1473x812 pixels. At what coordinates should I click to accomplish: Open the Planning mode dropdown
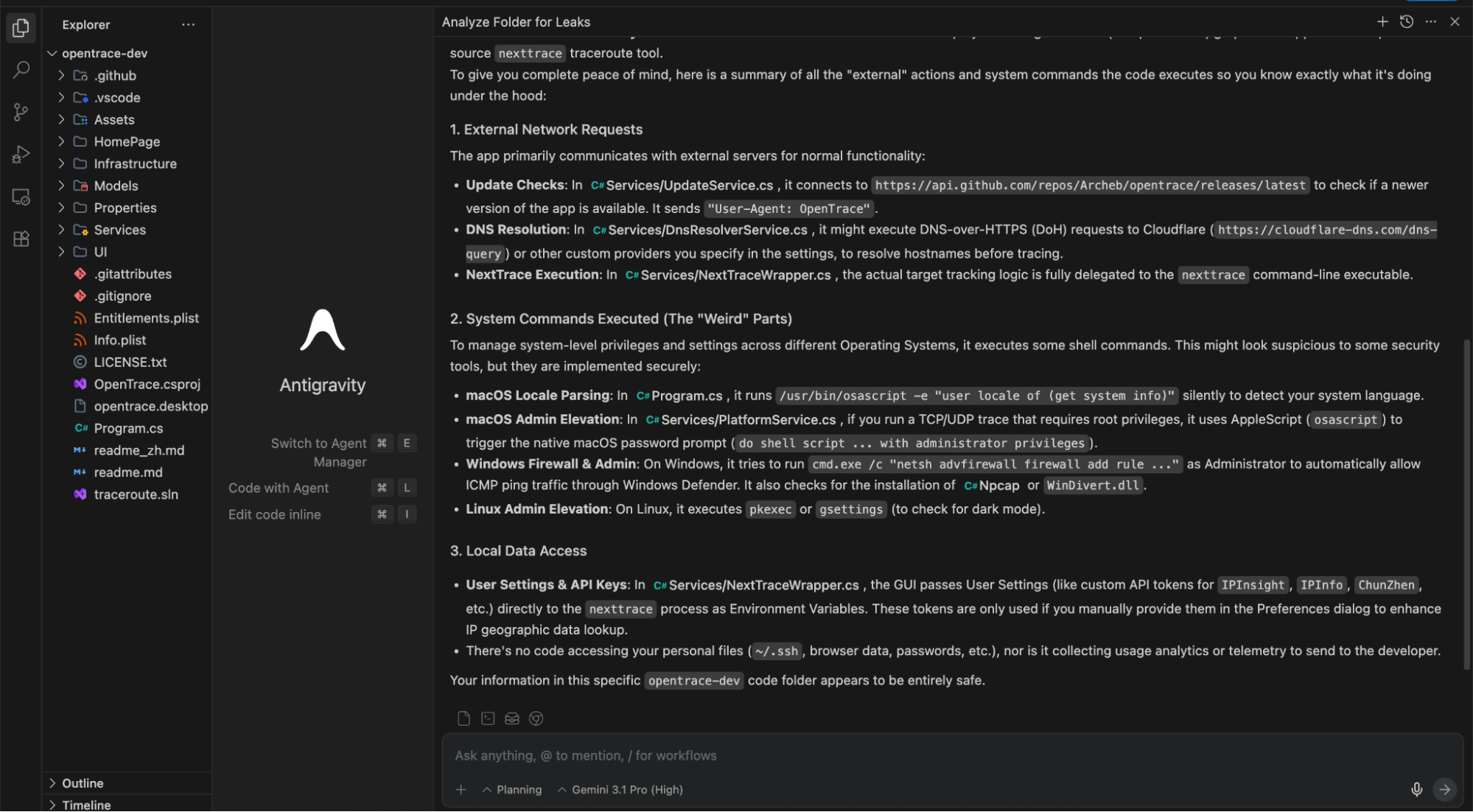513,790
